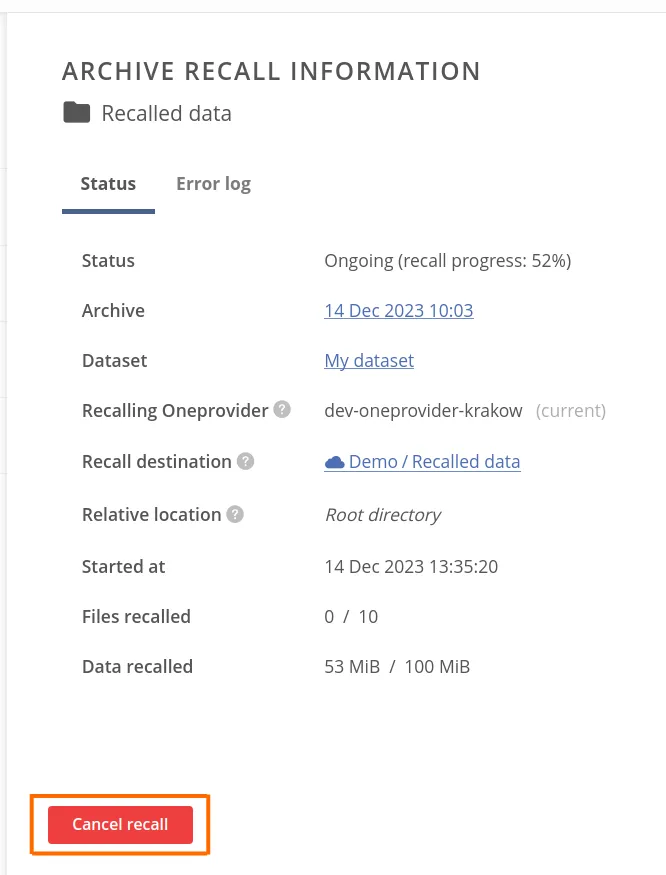The image size is (666, 875).
Task: Open the My dataset link
Action: 369,360
